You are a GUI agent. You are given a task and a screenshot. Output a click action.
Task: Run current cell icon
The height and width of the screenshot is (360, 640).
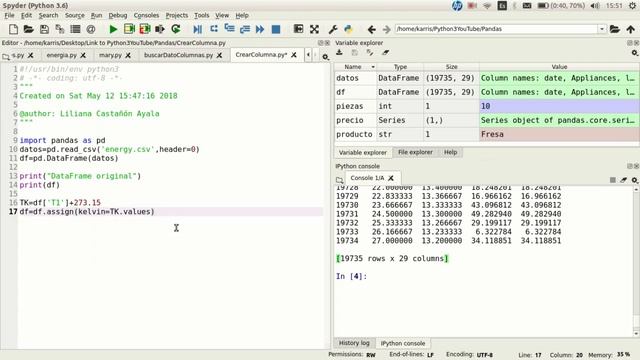(129, 29)
